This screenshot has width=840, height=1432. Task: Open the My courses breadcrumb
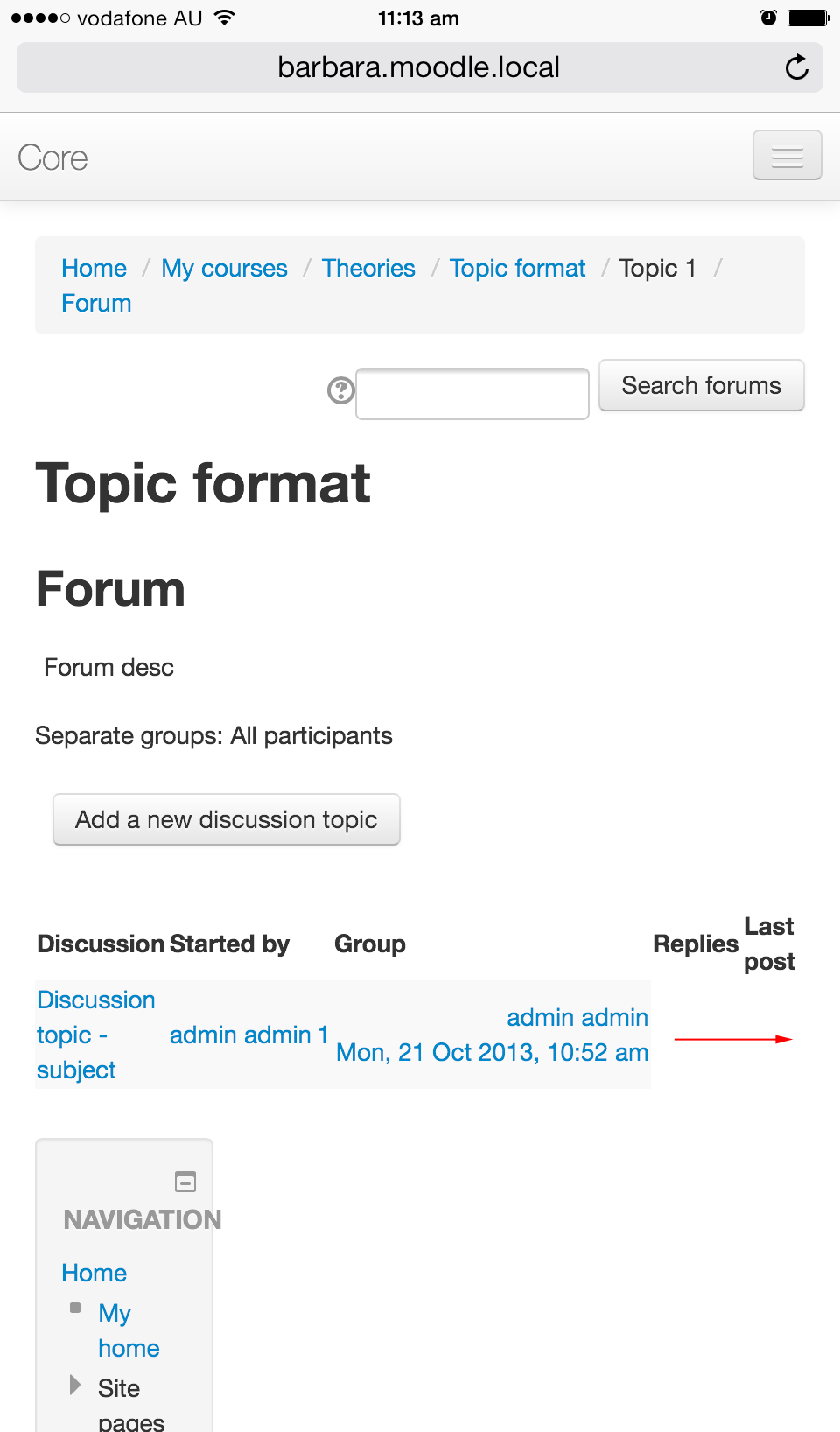click(224, 268)
